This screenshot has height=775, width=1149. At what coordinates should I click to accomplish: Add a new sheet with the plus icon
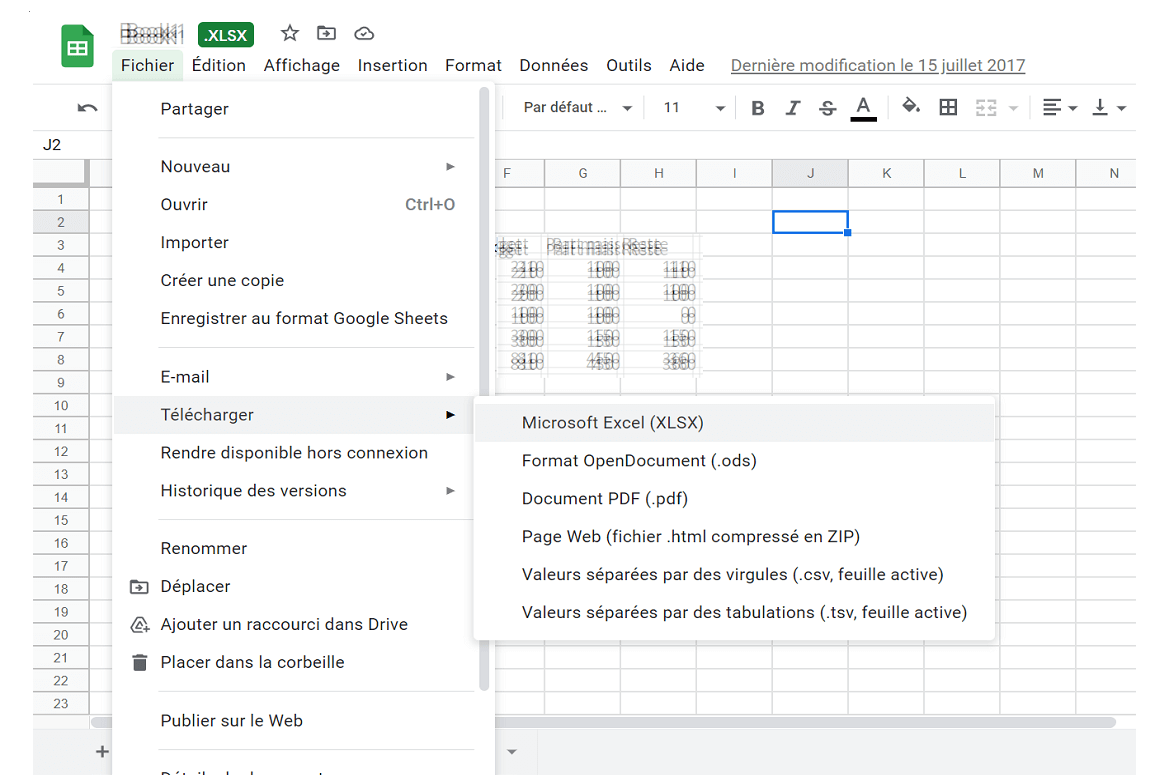click(102, 752)
